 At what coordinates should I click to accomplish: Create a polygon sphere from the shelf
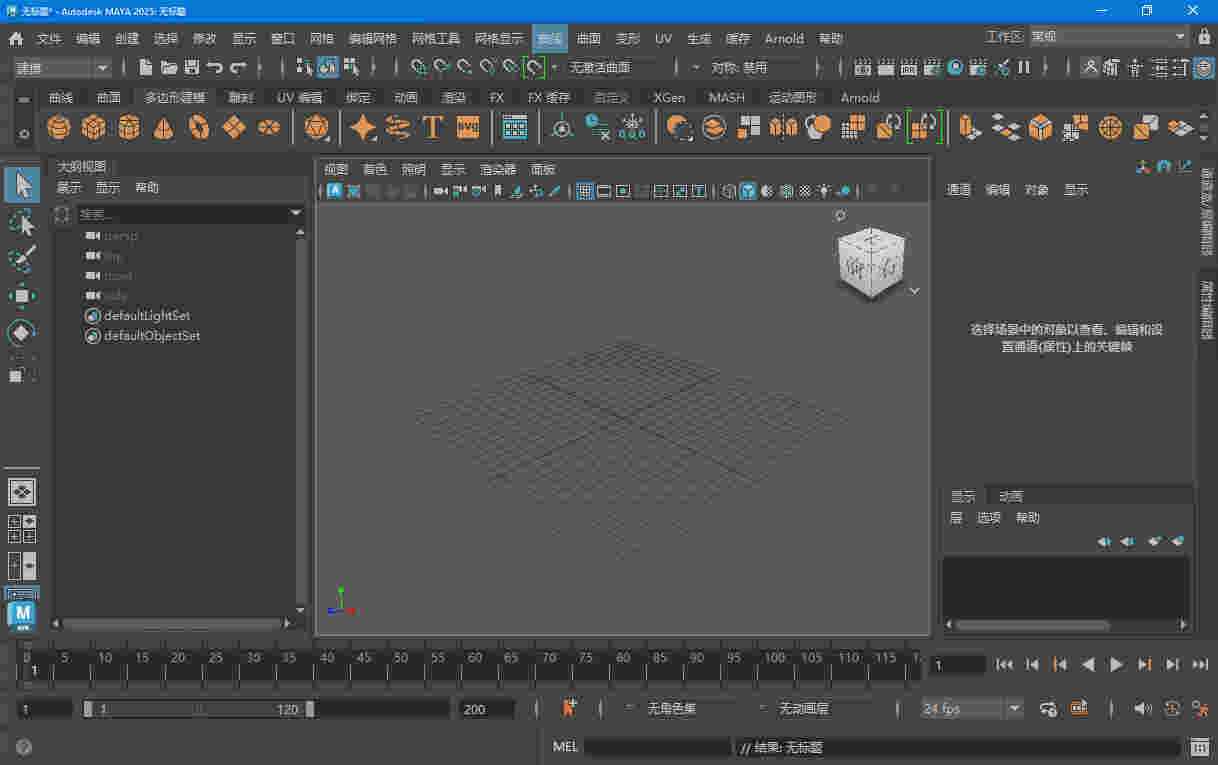60,128
